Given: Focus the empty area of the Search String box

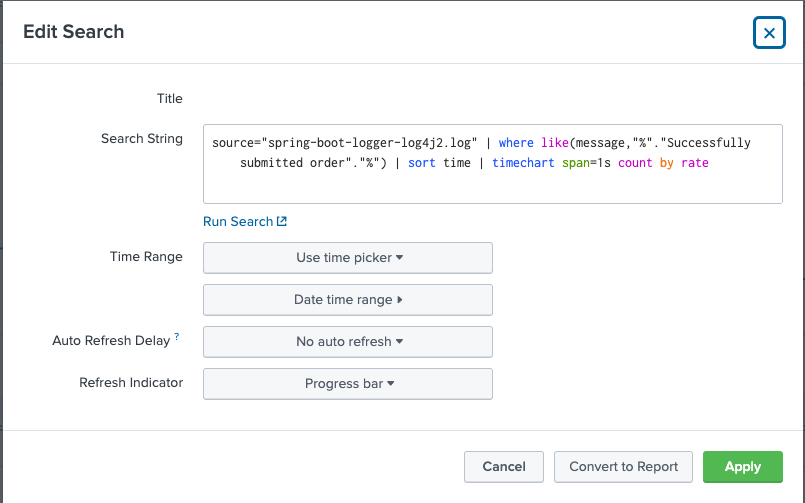Looking at the screenshot, I should (492, 186).
